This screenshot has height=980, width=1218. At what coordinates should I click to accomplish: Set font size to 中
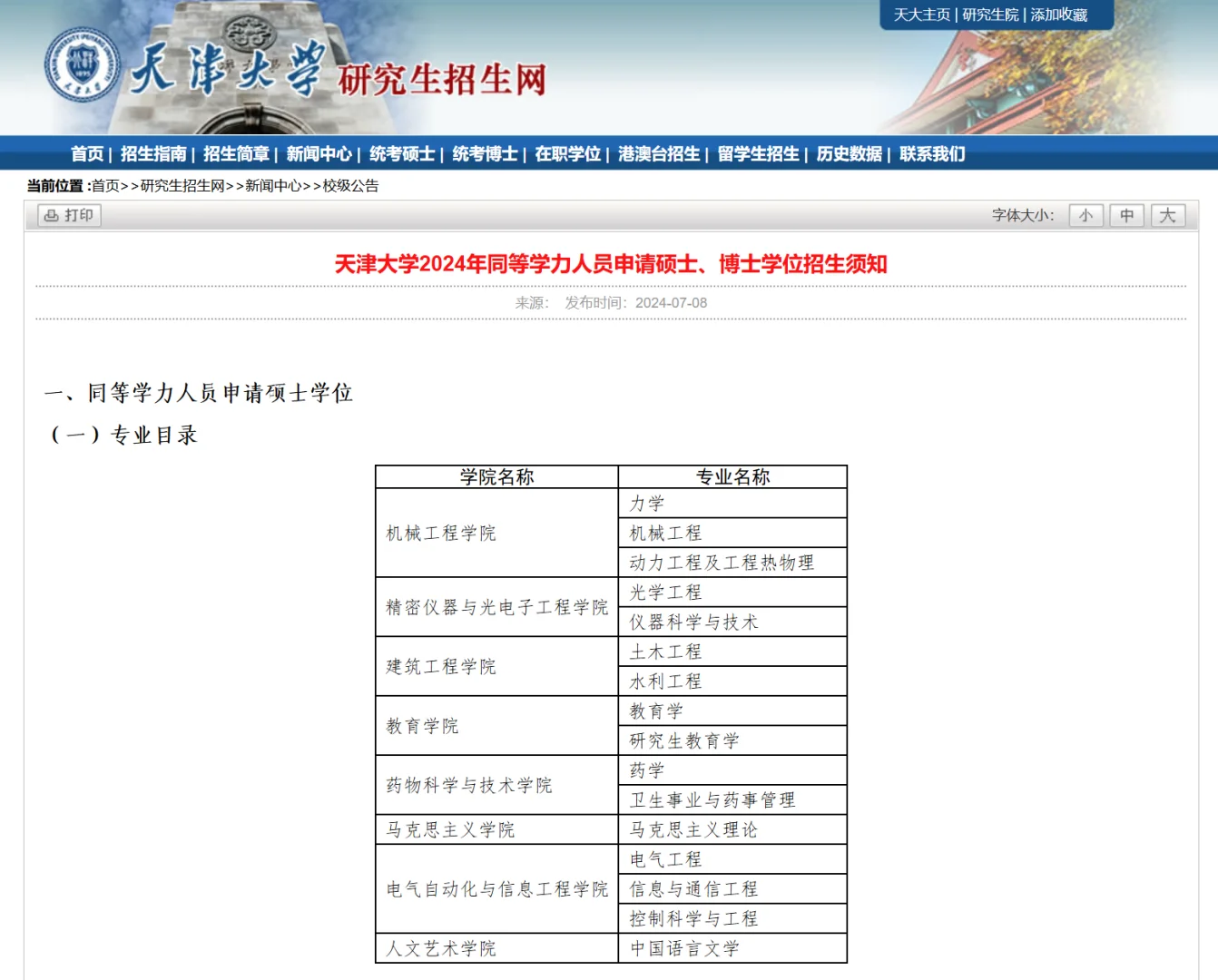(1127, 216)
